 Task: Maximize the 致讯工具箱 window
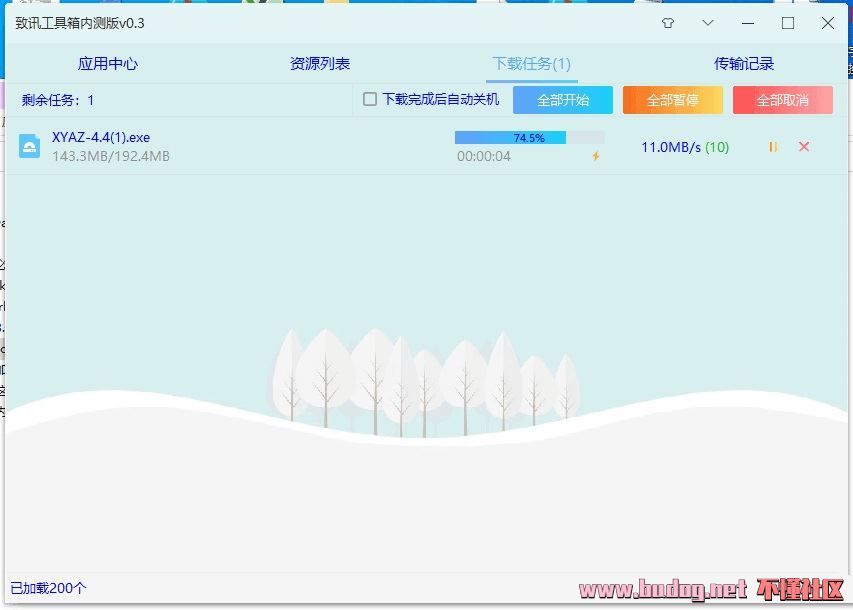coord(788,23)
